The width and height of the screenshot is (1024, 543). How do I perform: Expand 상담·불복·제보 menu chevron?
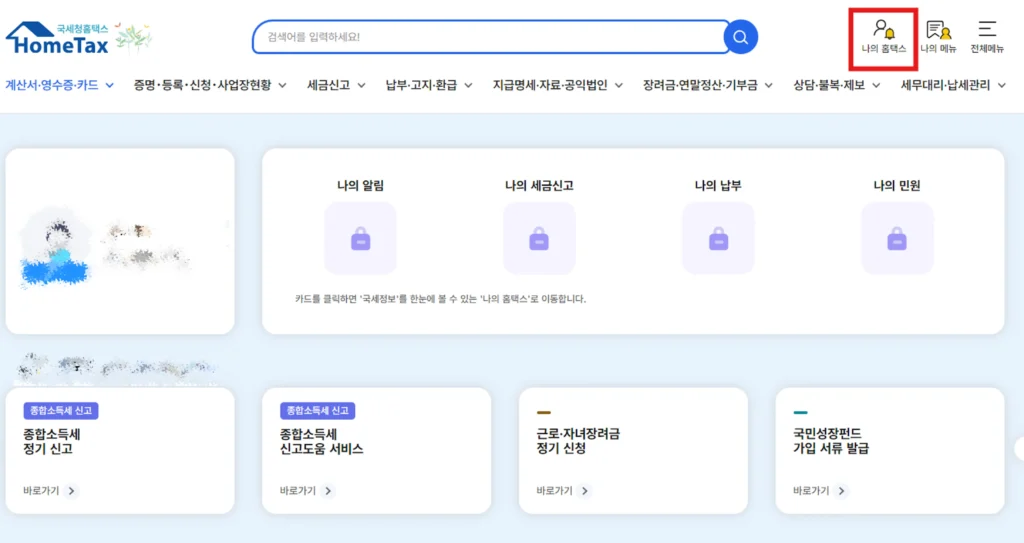[876, 86]
